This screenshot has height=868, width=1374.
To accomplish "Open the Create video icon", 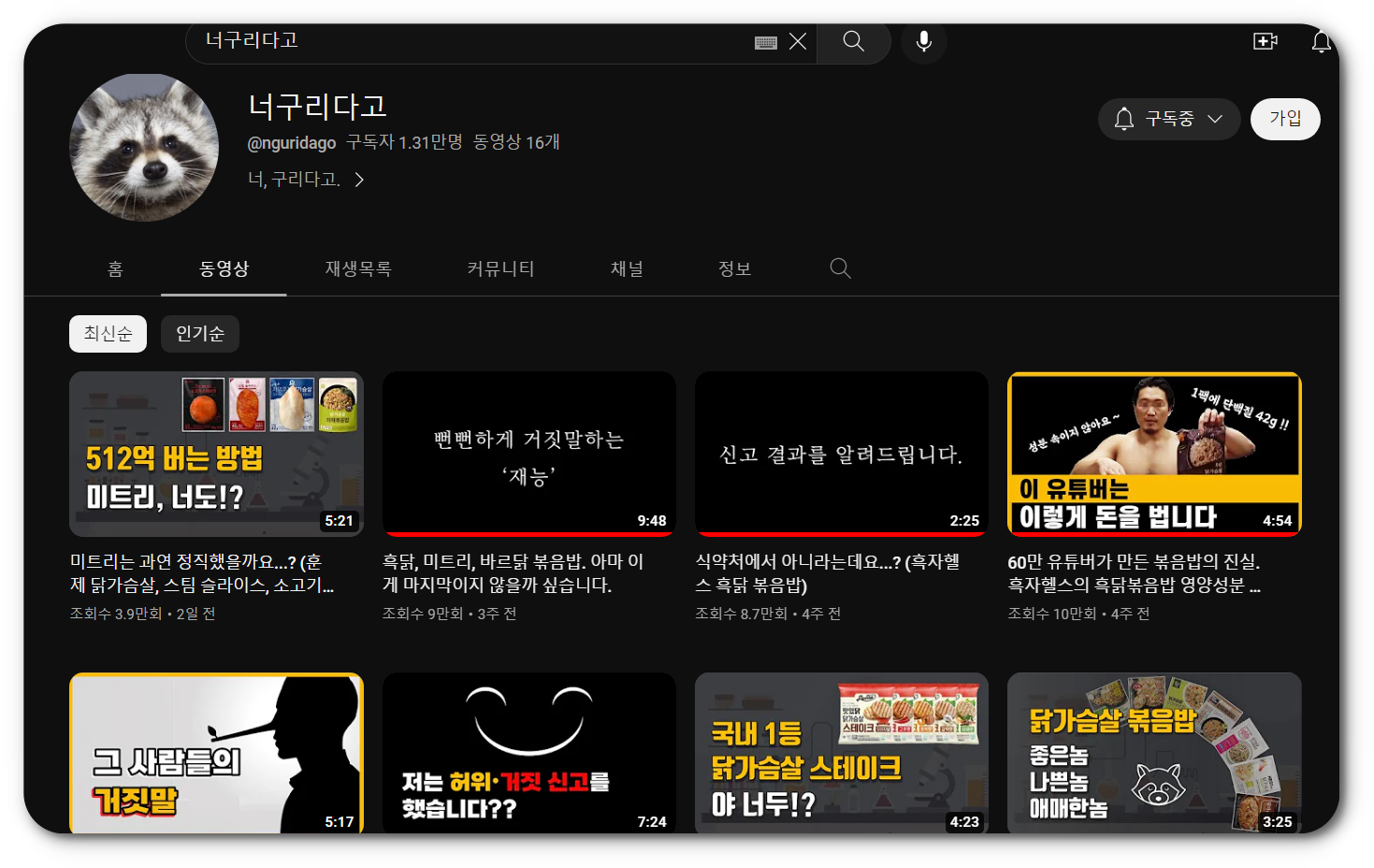I will 1266,41.
